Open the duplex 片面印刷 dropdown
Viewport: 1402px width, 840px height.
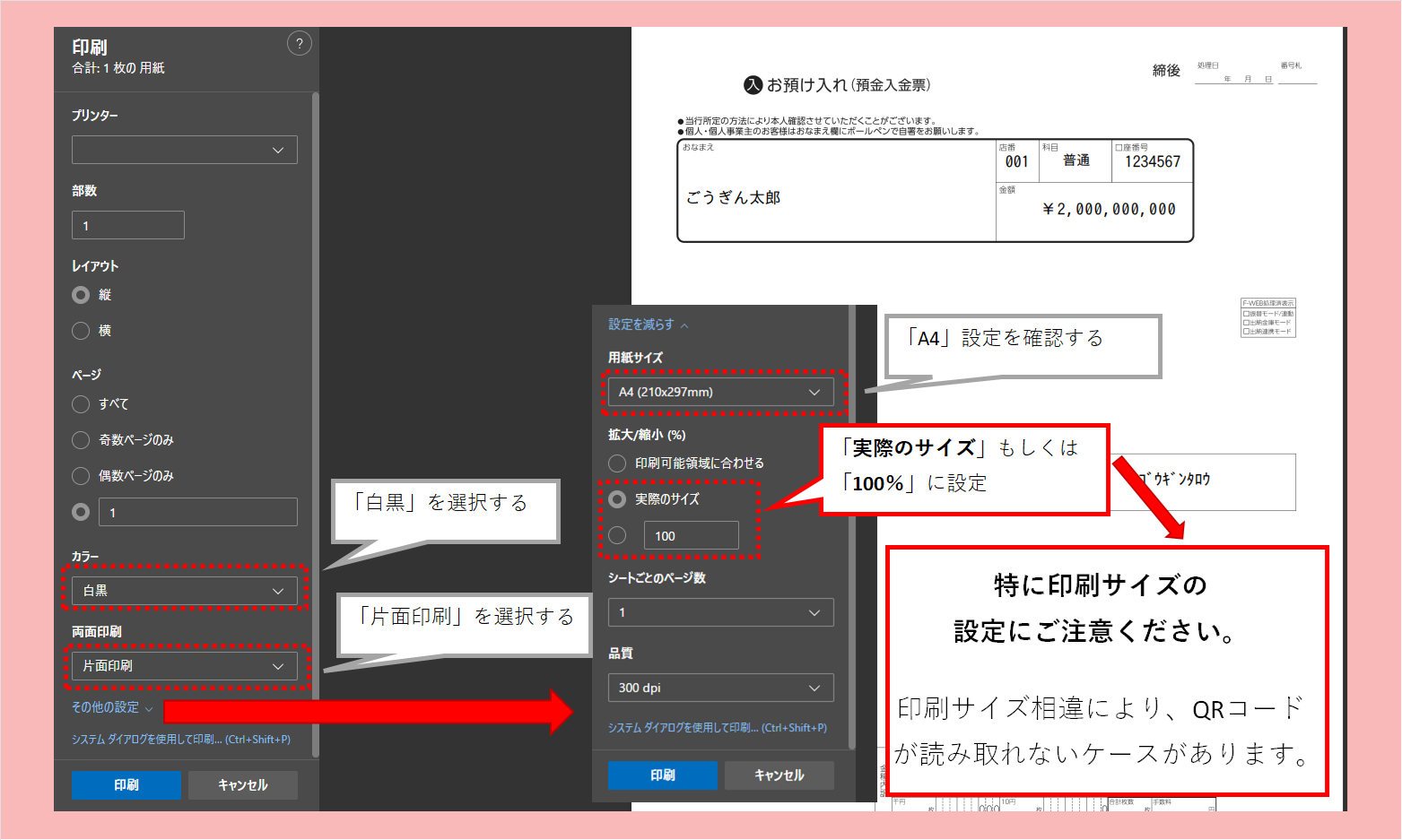pyautogui.click(x=184, y=666)
